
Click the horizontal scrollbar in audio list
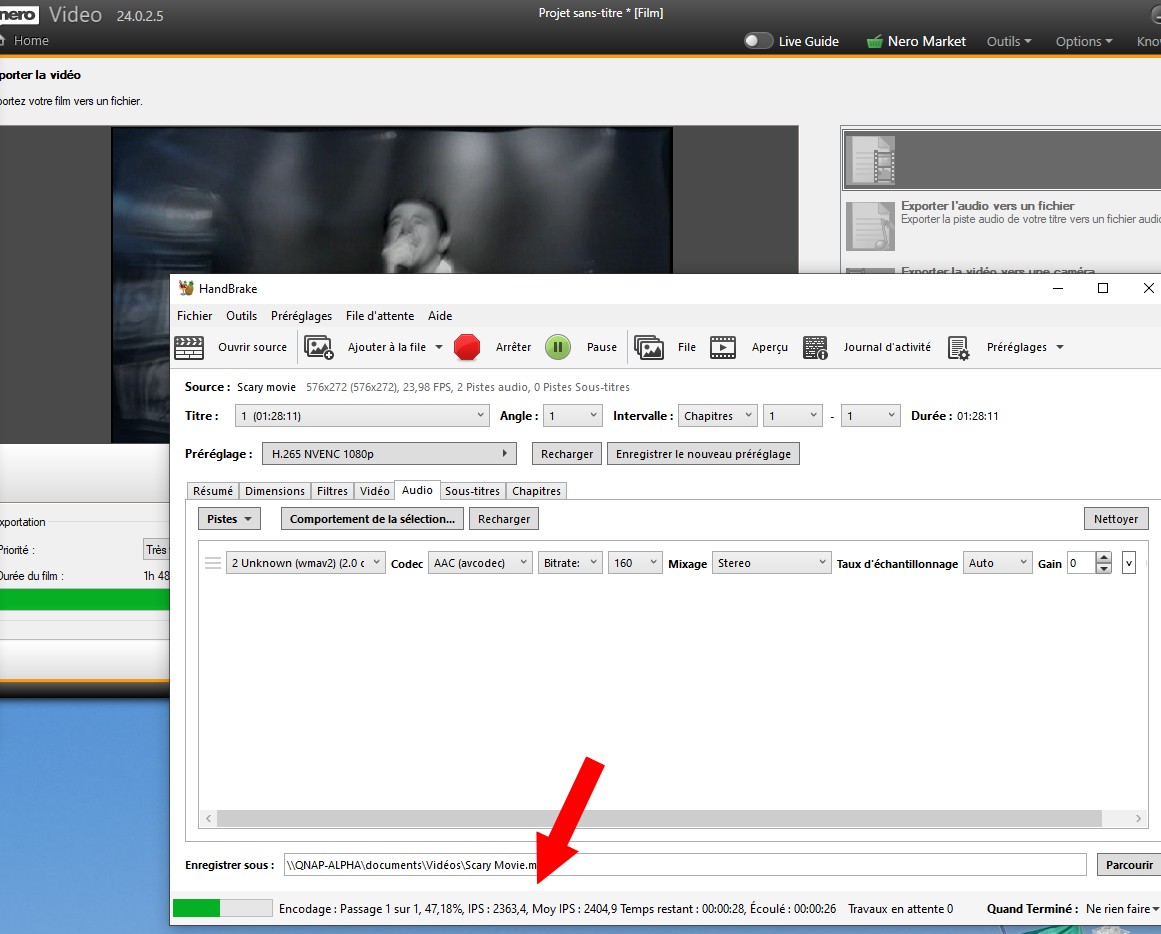point(658,818)
